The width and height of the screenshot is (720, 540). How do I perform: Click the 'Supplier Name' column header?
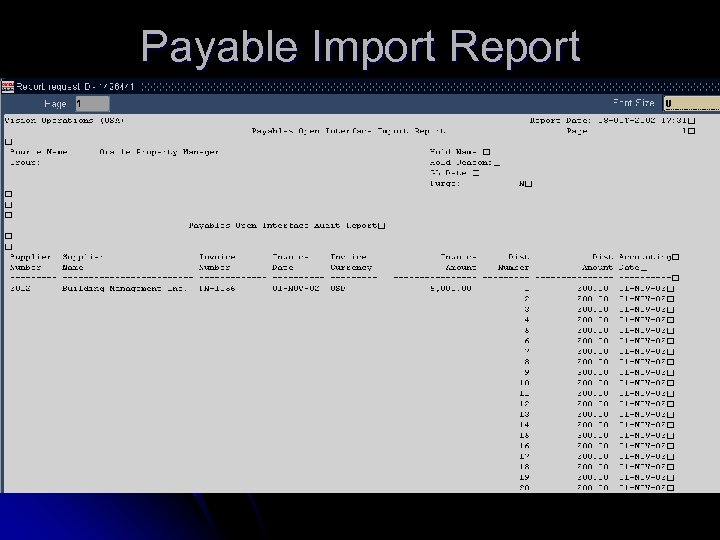coord(83,262)
